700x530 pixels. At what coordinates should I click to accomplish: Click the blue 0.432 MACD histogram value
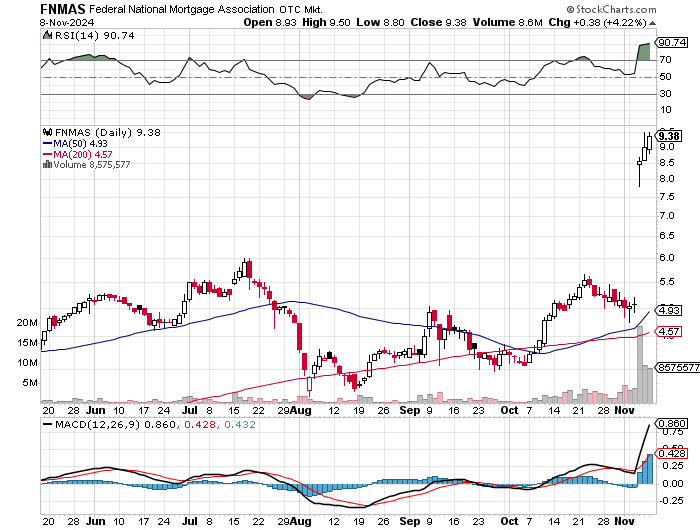(240, 425)
